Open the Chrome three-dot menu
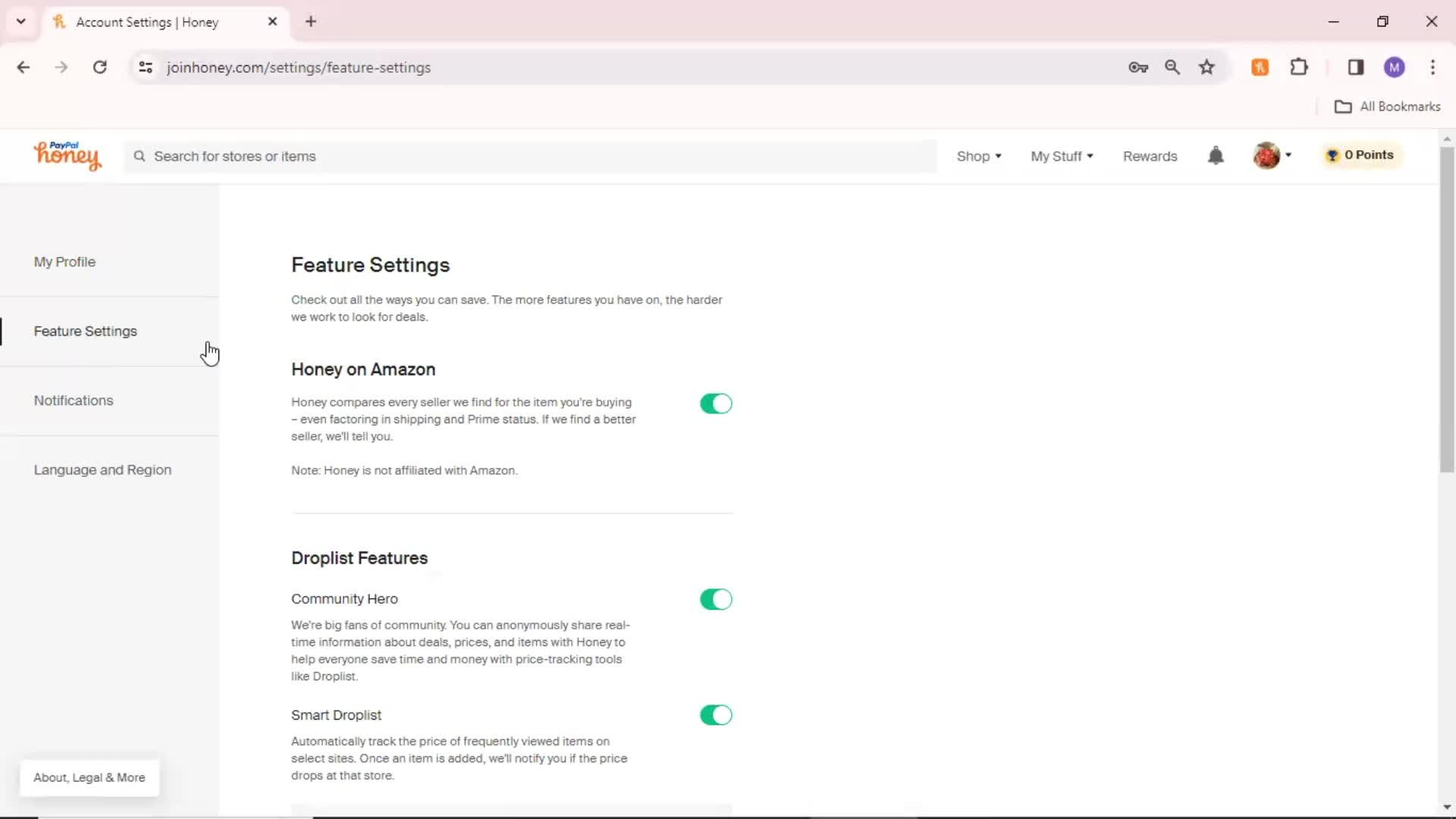1456x819 pixels. pos(1432,67)
